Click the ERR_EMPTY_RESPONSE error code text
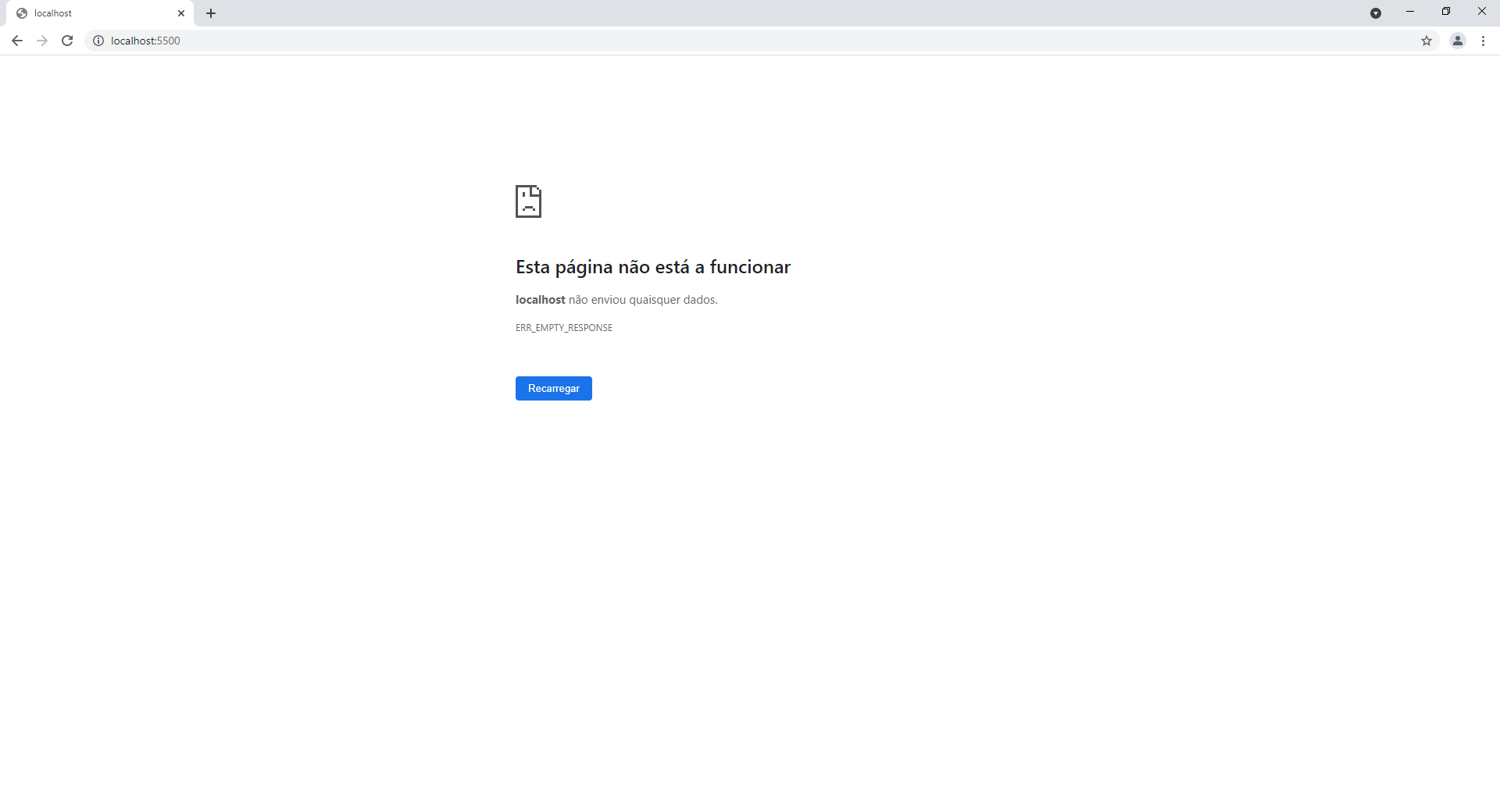 coord(564,328)
